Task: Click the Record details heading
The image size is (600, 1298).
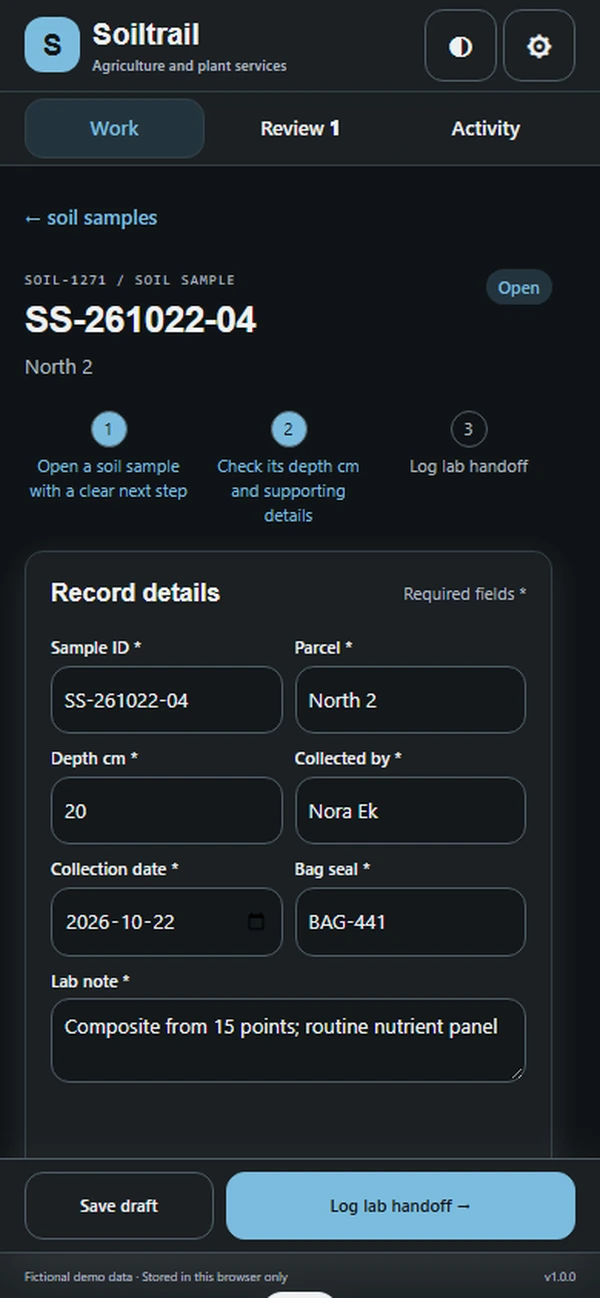Action: [135, 593]
